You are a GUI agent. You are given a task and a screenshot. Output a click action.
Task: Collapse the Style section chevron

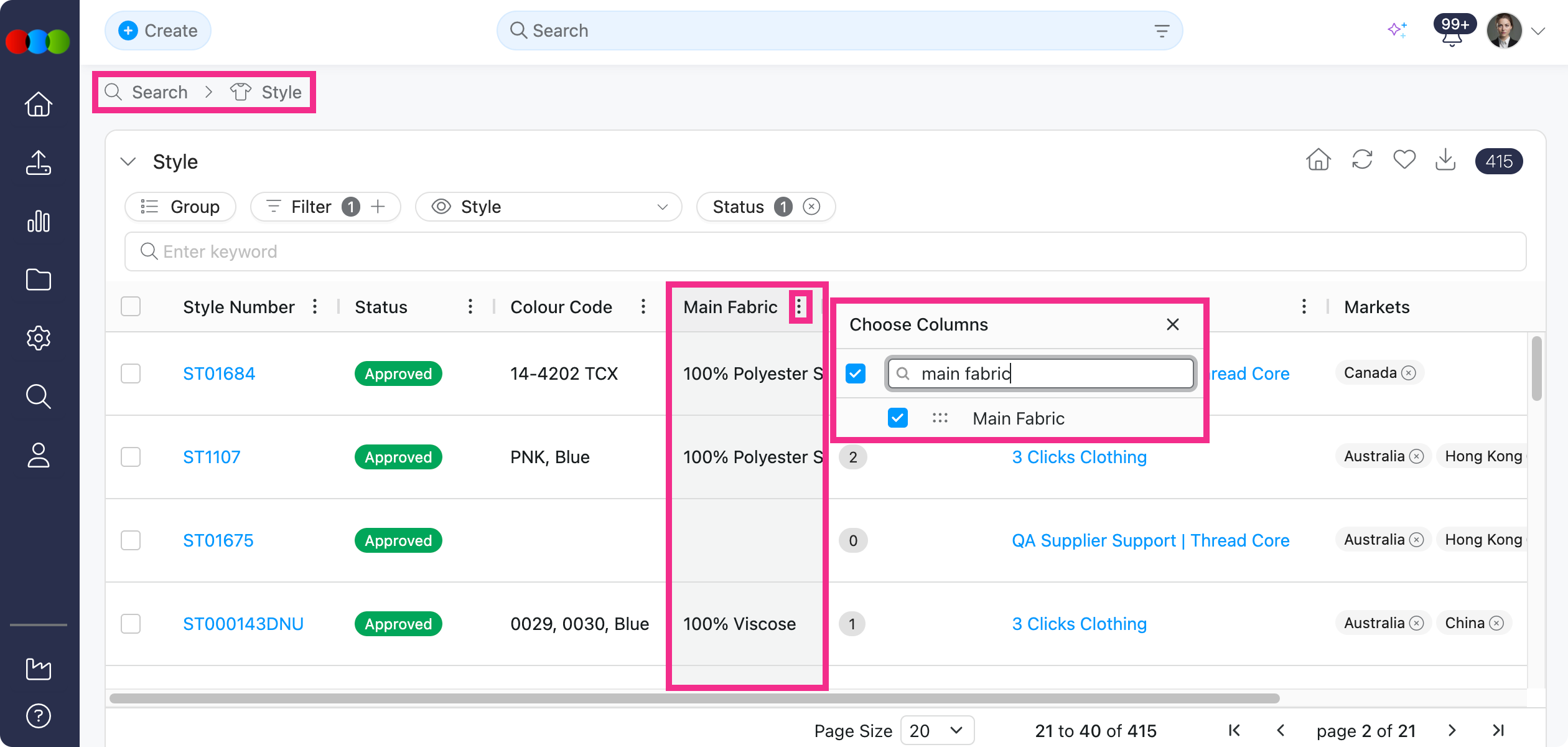(128, 162)
